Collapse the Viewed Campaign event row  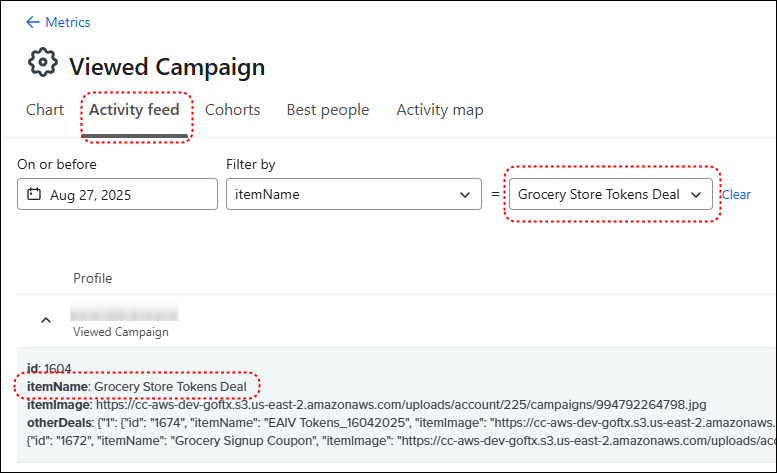click(44, 320)
